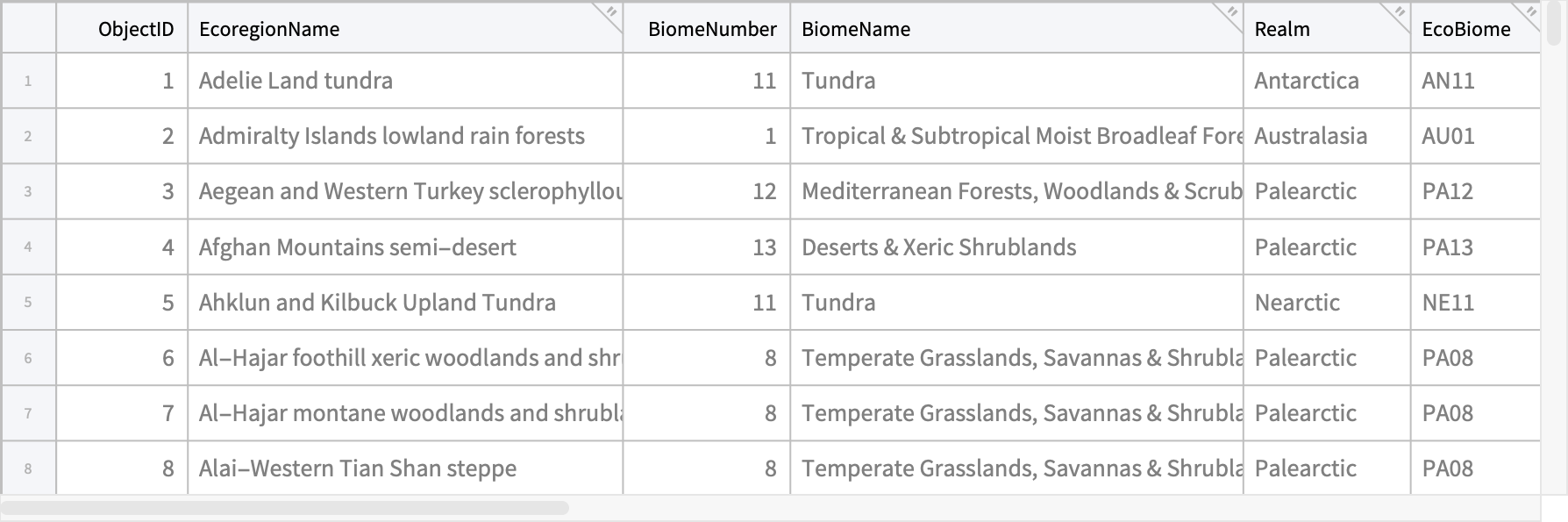Select the NE11 EcoBiome cell
Viewport: 1568px width, 522px height.
[x=1475, y=303]
